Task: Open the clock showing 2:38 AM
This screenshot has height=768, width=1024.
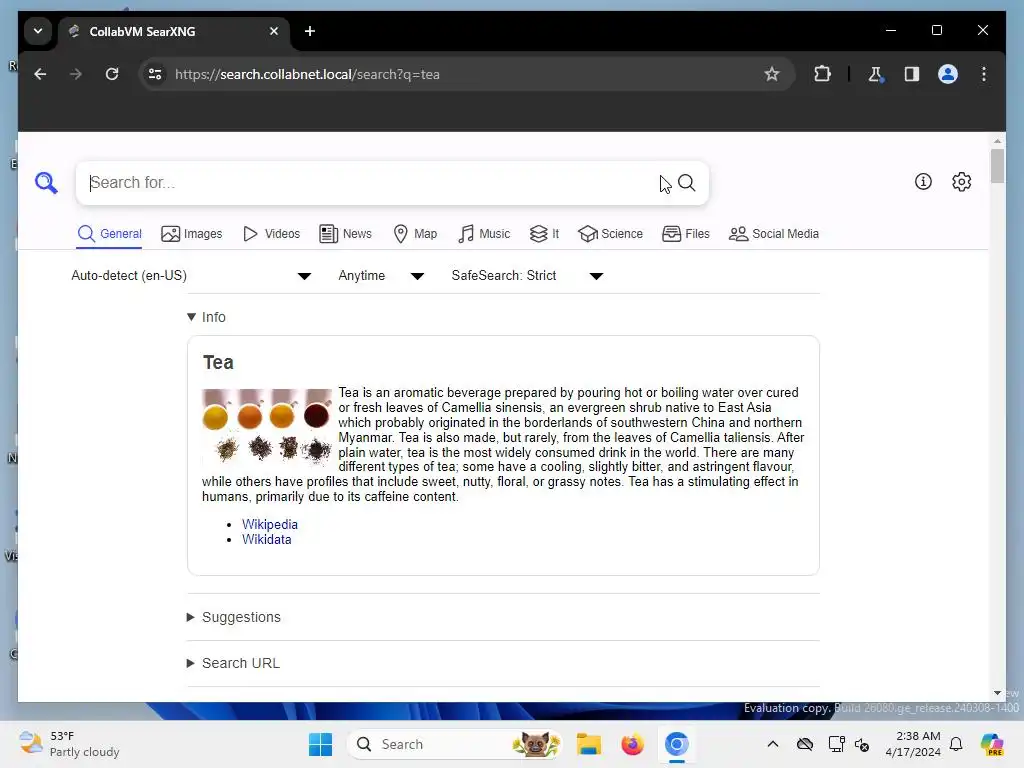Action: [913, 744]
